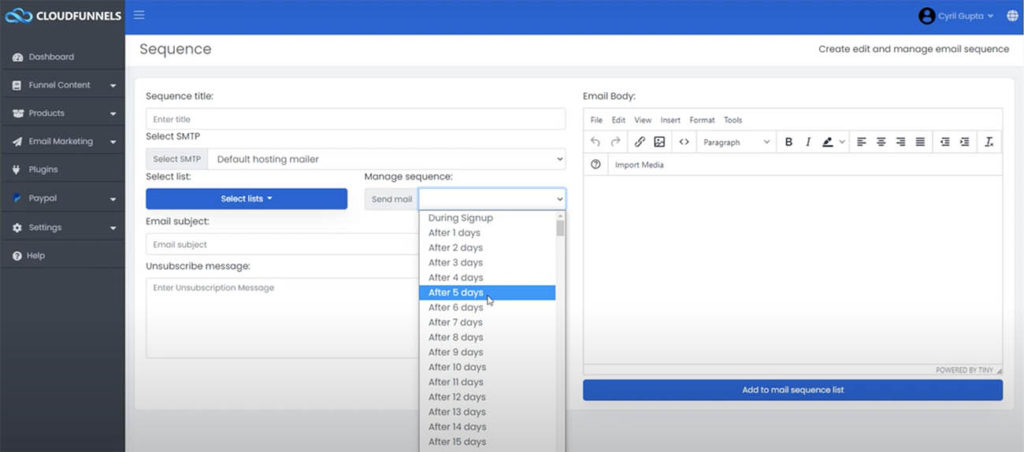
Task: Expand Funnel Content sidebar menu
Action: click(63, 85)
